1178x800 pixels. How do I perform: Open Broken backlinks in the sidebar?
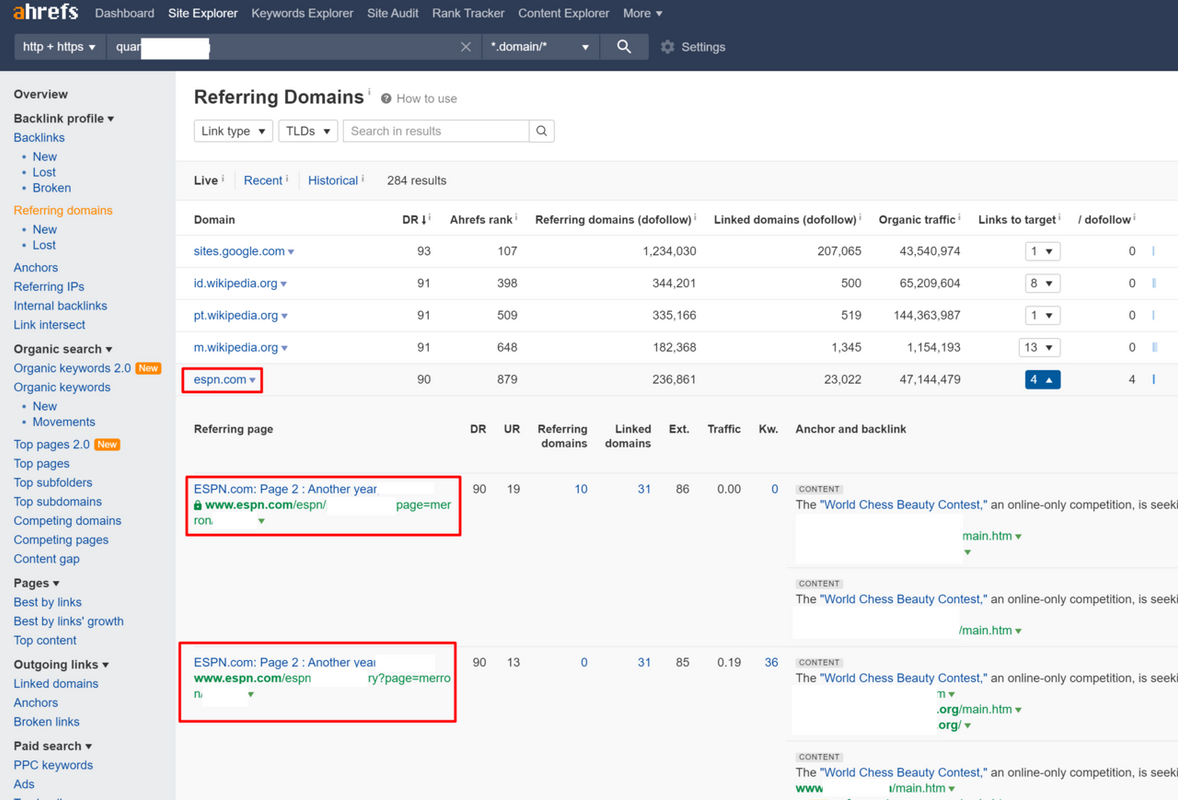coord(52,188)
